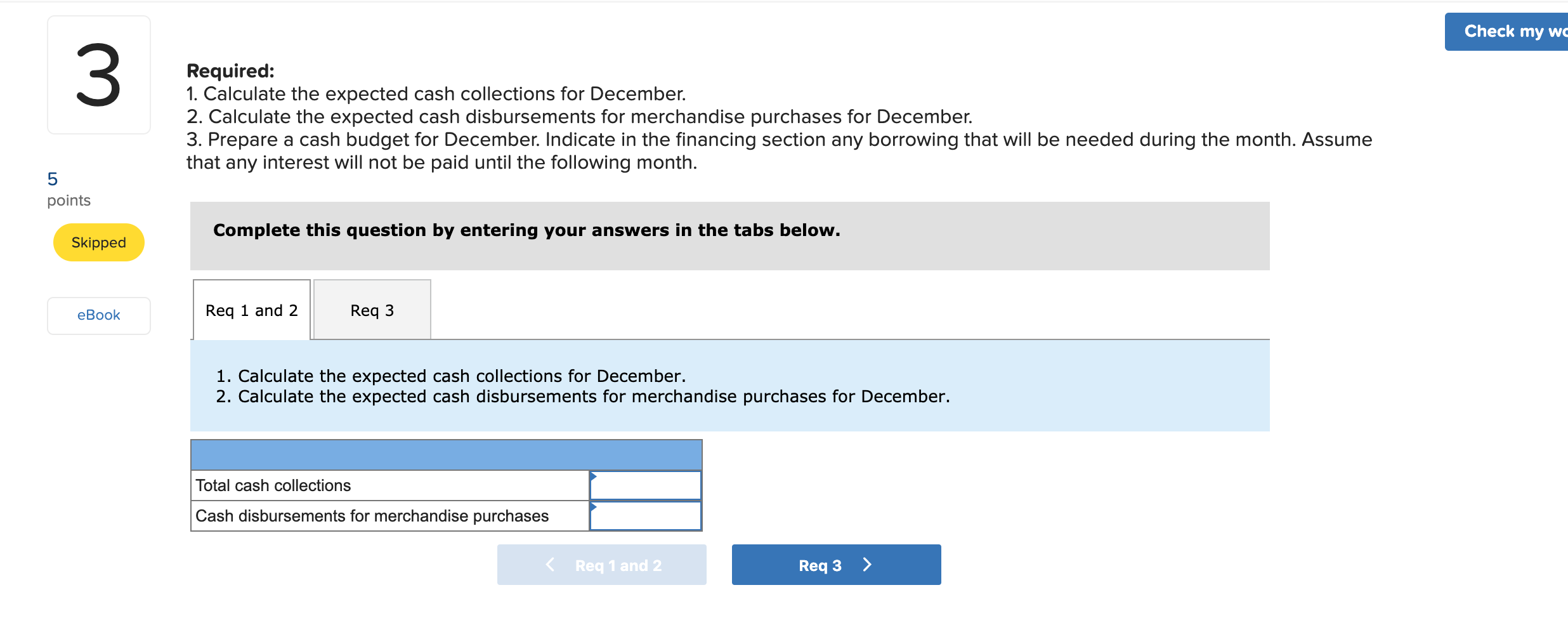The height and width of the screenshot is (637, 1568).
Task: Click the disabled Req 1 and 2 back button
Action: (x=601, y=564)
